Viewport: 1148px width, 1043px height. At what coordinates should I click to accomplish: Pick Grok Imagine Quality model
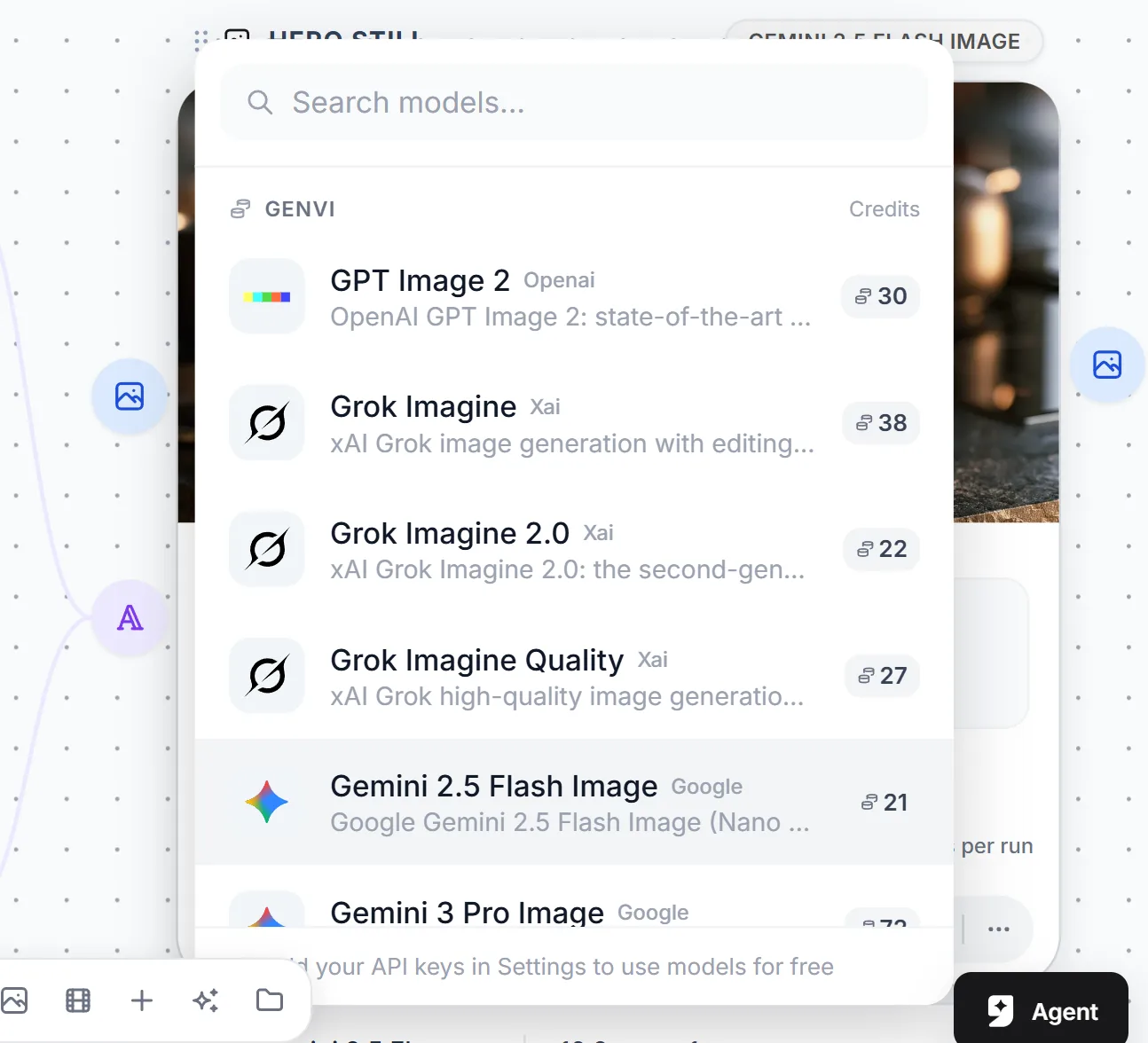coord(574,677)
